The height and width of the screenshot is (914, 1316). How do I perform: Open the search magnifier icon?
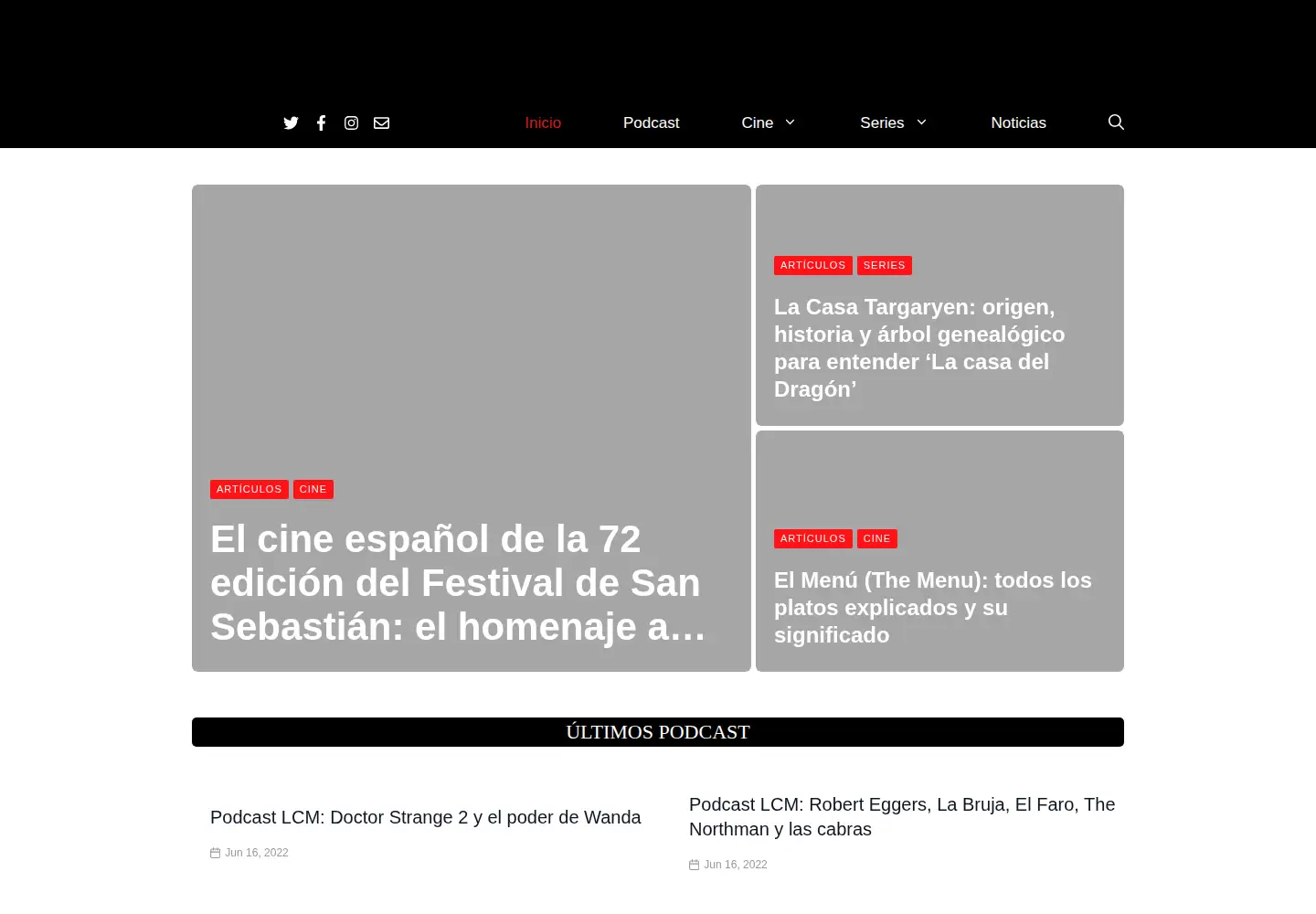(1116, 122)
